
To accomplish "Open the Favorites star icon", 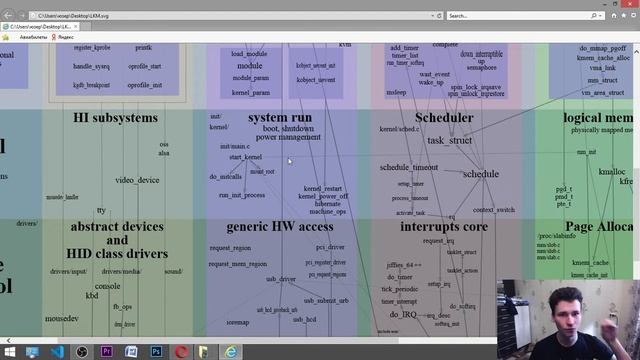I will click(624, 16).
